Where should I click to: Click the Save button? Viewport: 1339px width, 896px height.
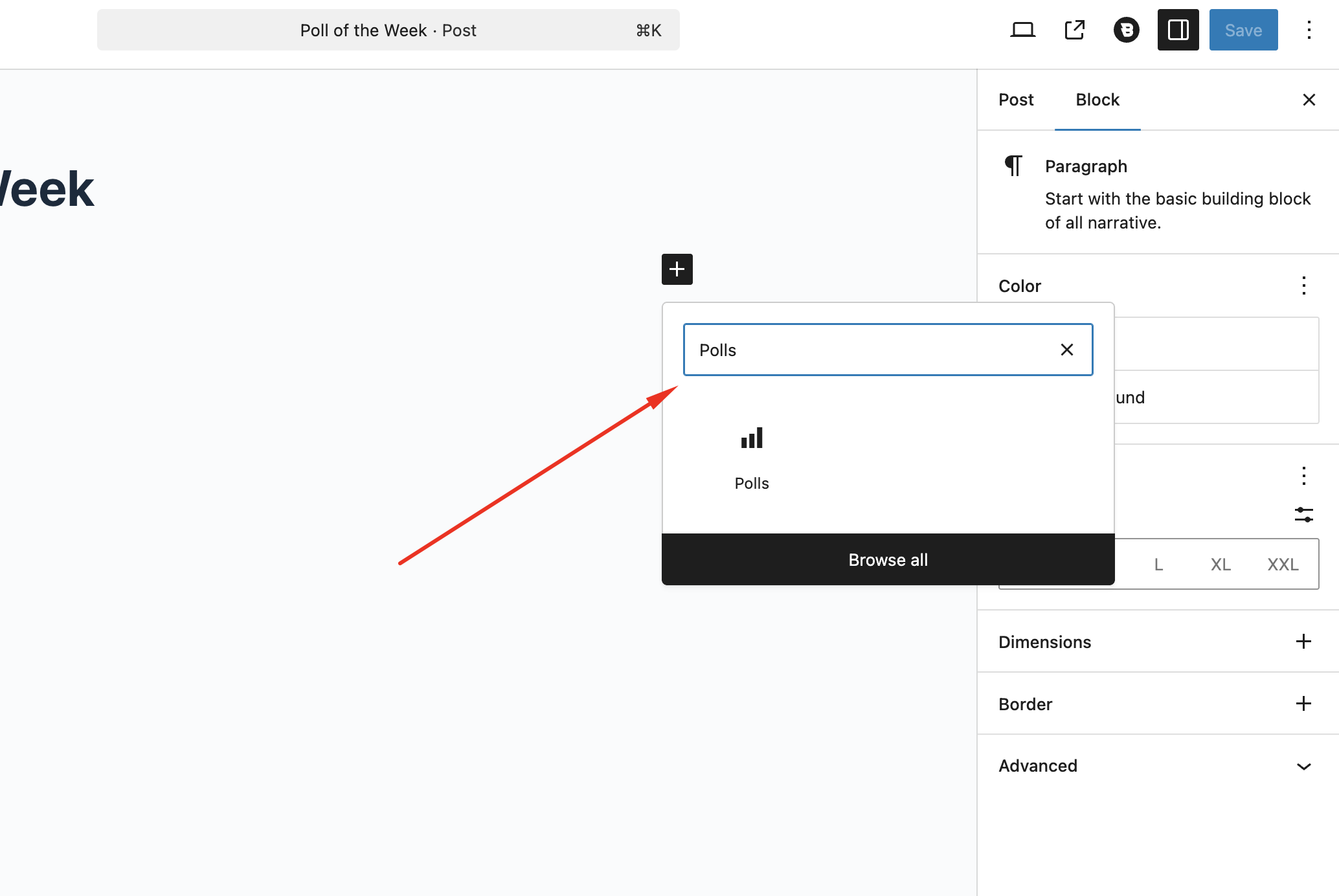click(1243, 30)
